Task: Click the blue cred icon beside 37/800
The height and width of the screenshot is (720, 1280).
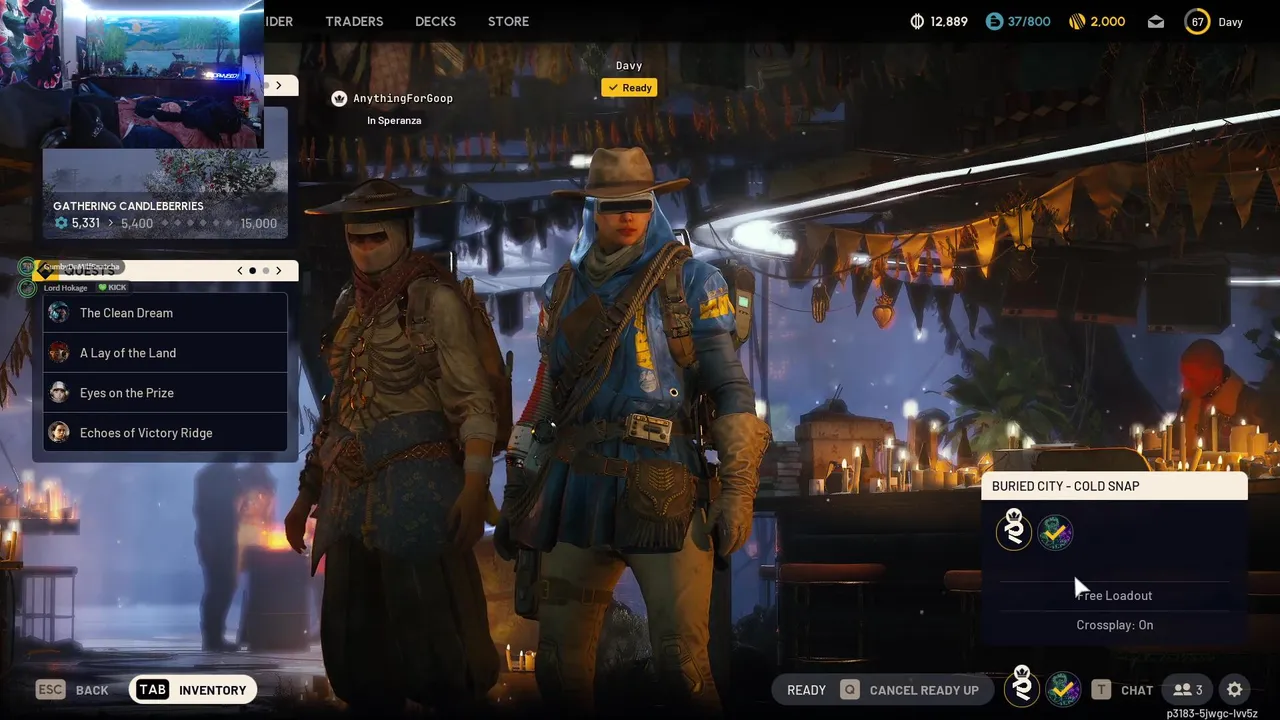Action: 994,21
